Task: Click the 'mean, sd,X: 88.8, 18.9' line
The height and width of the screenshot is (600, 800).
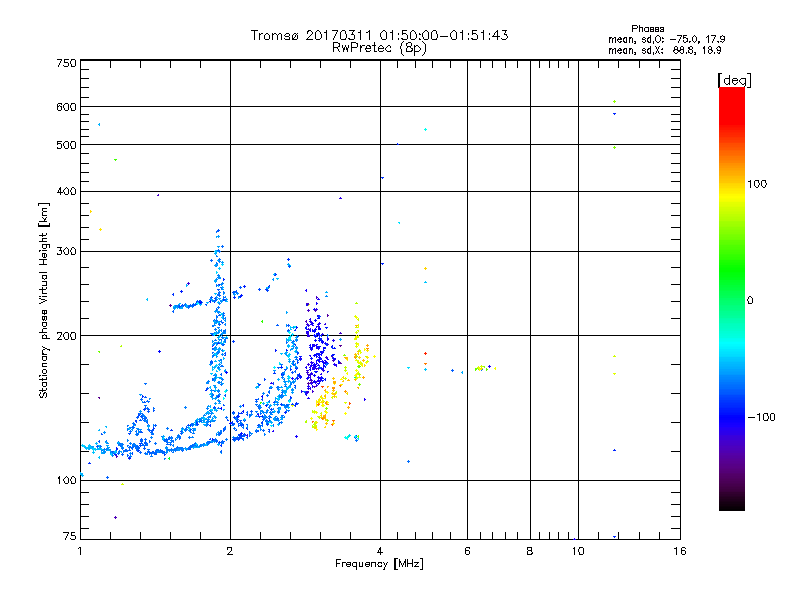Action: pos(664,50)
